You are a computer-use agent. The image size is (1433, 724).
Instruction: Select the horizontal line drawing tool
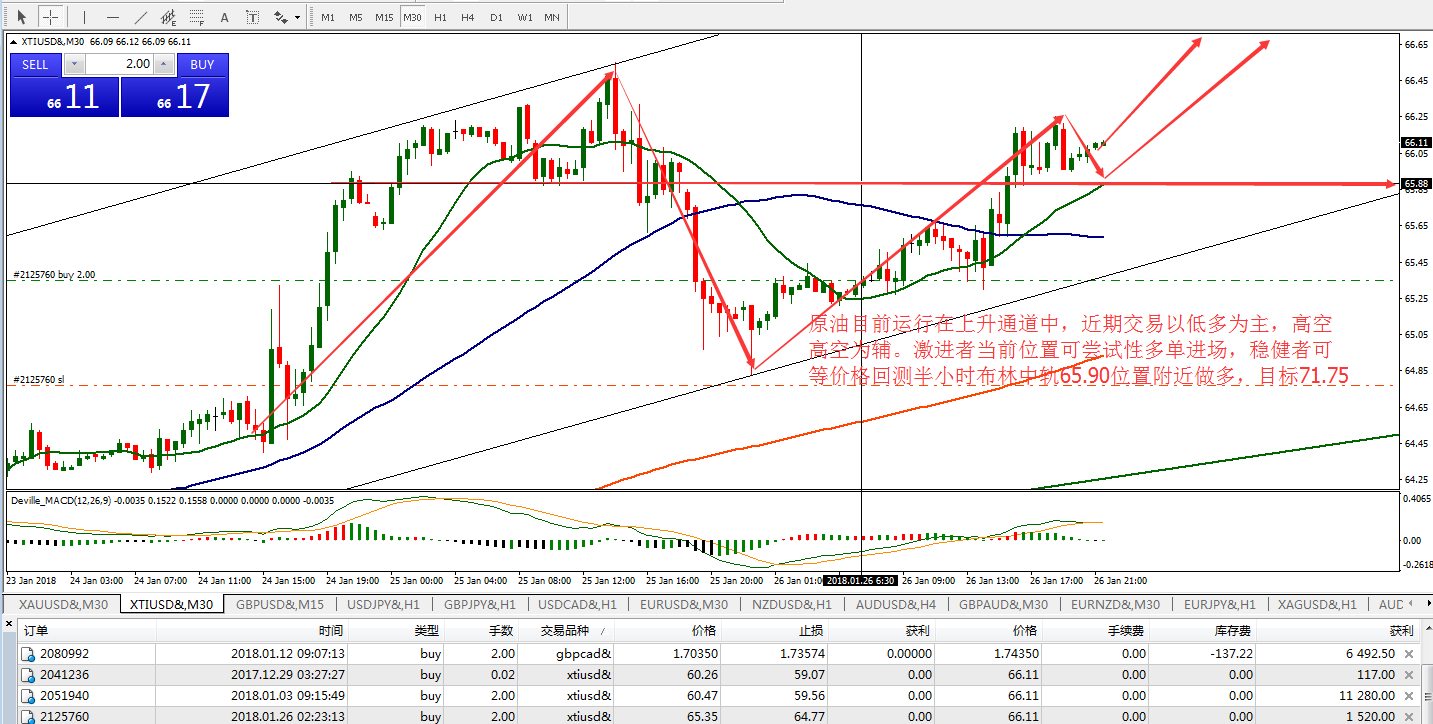[x=112, y=17]
